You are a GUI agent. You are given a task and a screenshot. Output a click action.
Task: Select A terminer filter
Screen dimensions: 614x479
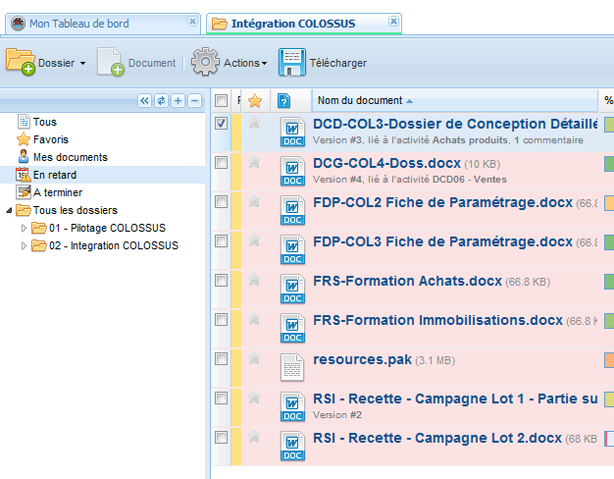[58, 192]
